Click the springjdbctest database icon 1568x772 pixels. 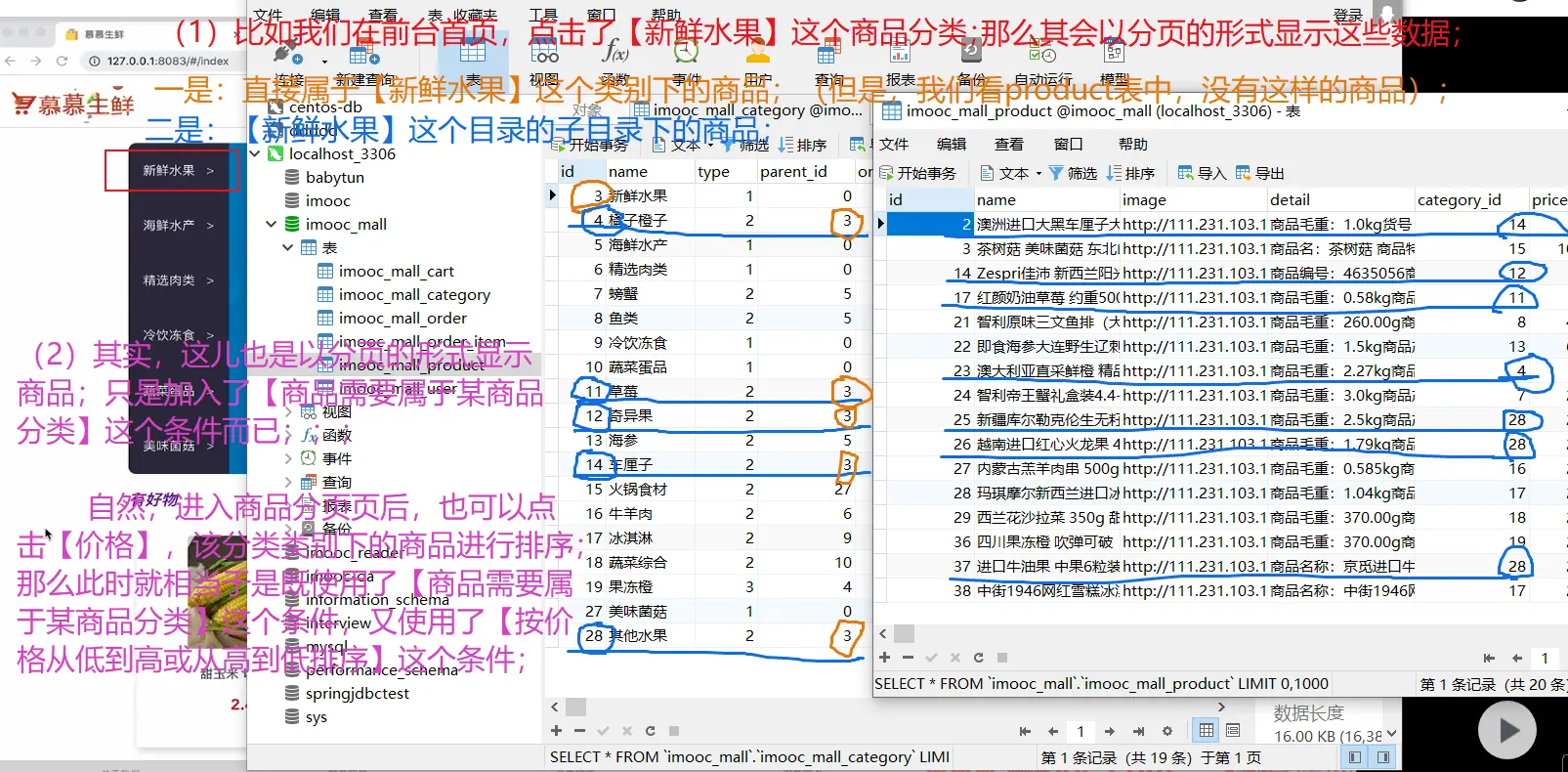[292, 693]
